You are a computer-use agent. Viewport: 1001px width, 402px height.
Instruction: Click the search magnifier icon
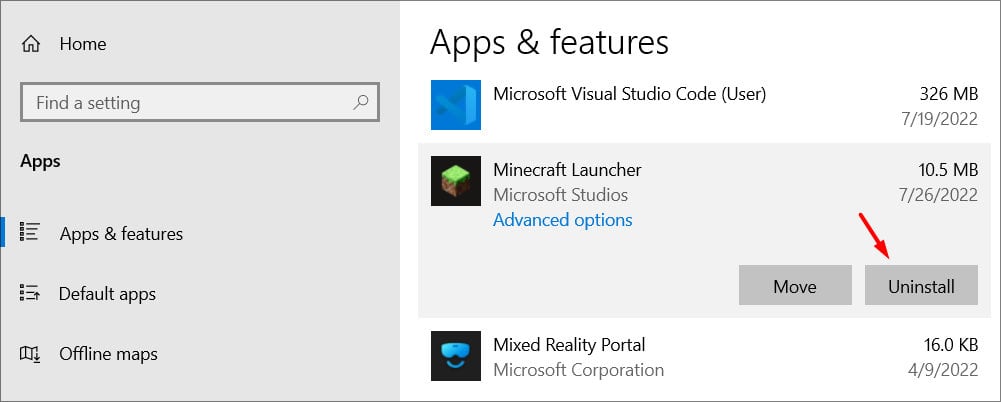click(x=361, y=102)
